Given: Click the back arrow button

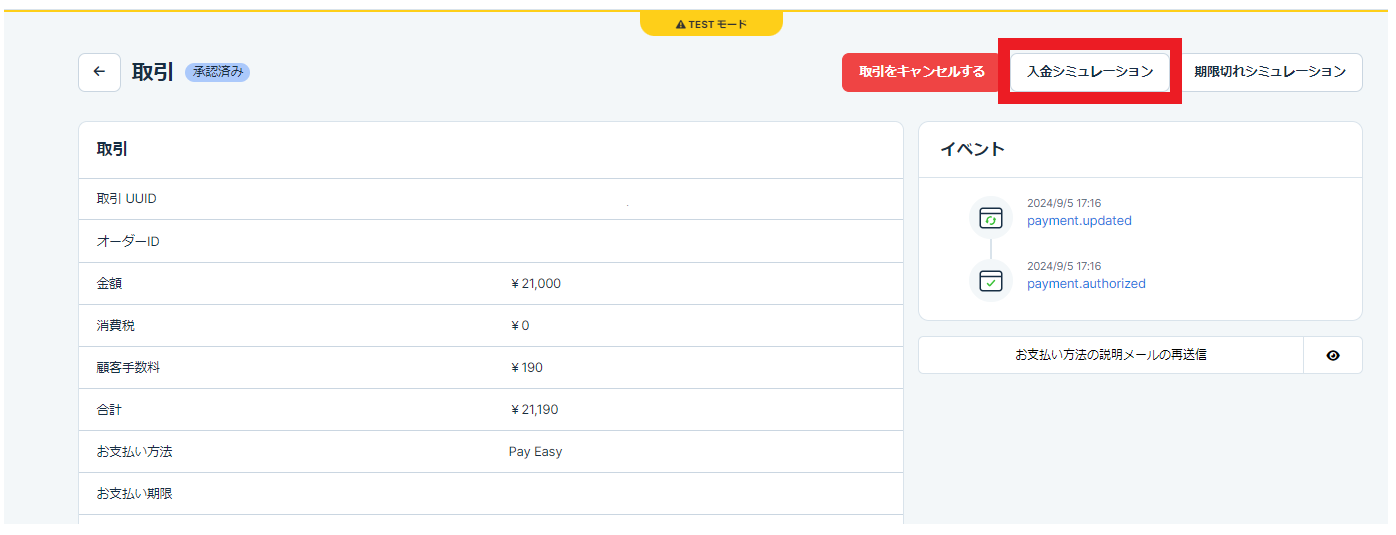Looking at the screenshot, I should pos(99,72).
